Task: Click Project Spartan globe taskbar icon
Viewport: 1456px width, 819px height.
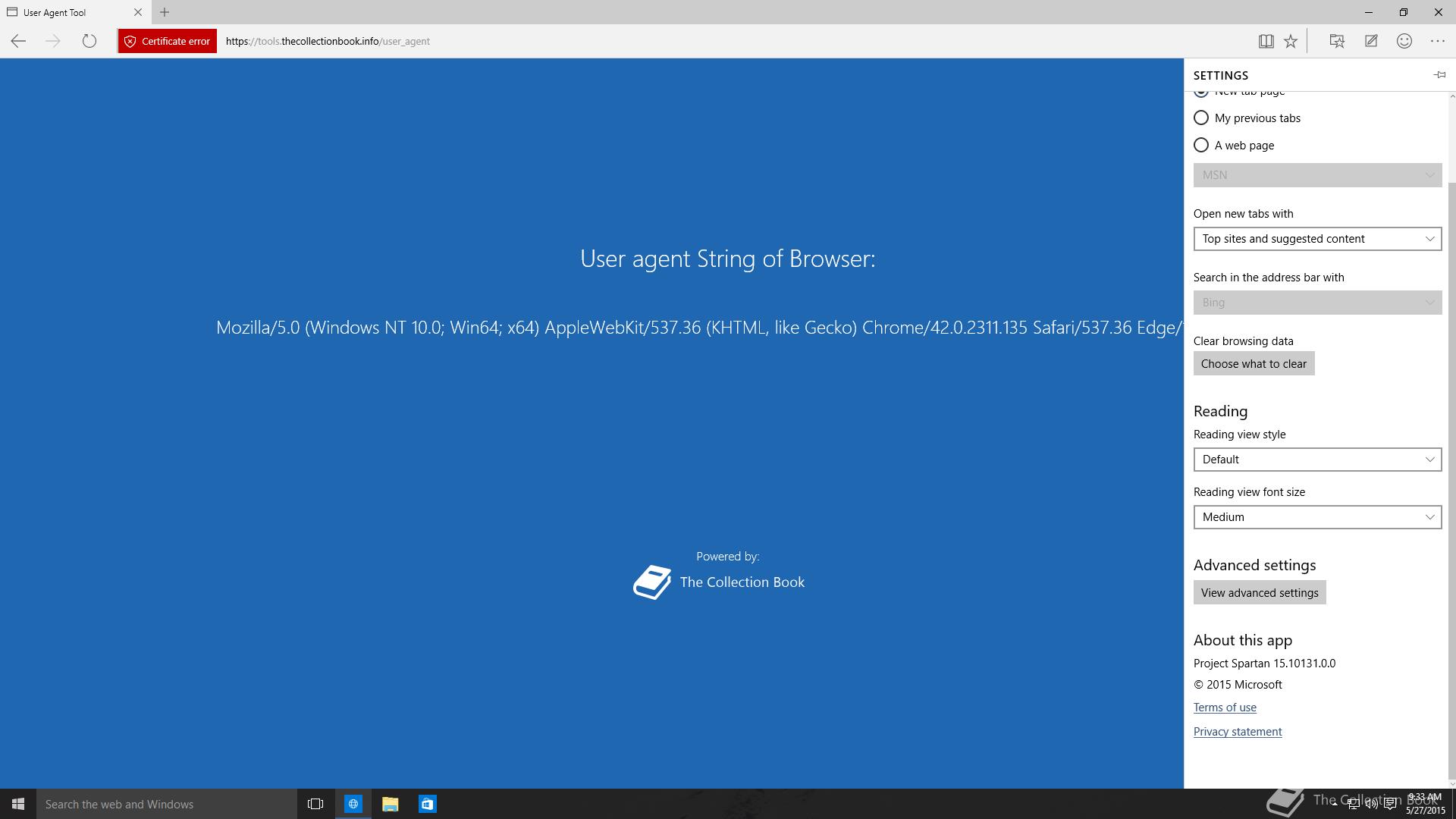Action: (x=353, y=804)
